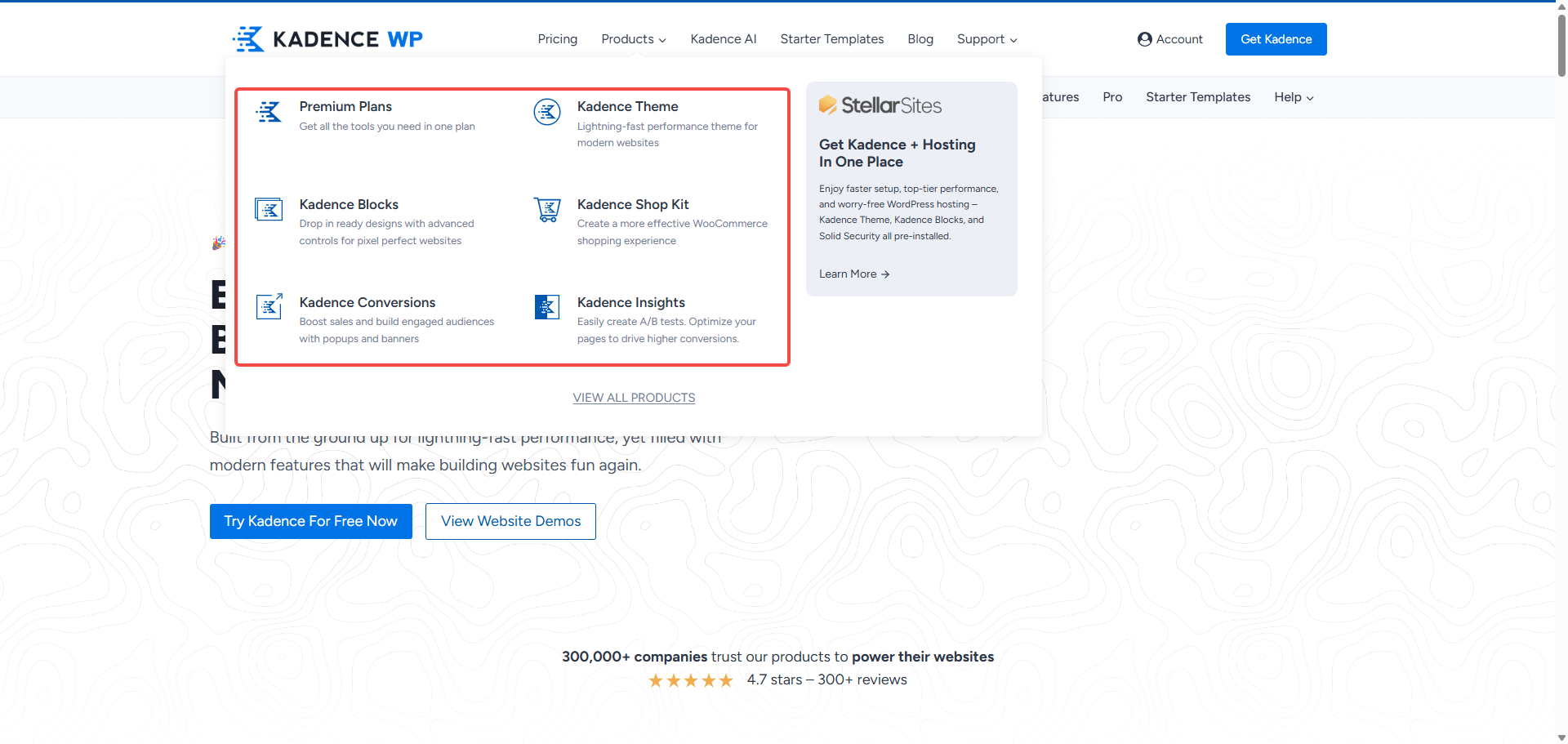Expand the Help submenu
The width and height of the screenshot is (1568, 744).
coord(1294,97)
